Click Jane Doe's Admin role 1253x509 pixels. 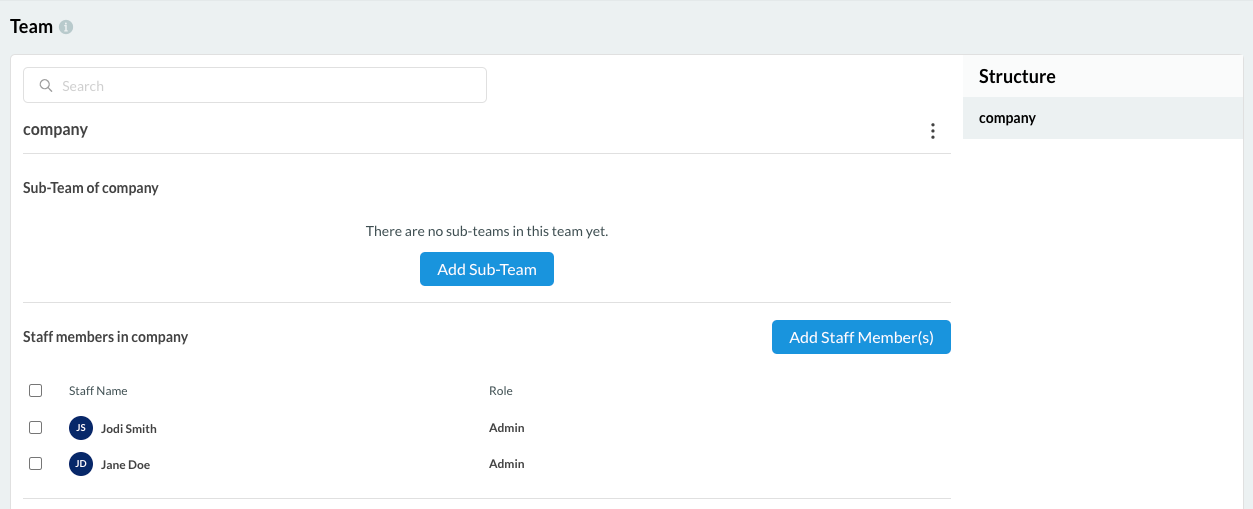pyautogui.click(x=506, y=464)
